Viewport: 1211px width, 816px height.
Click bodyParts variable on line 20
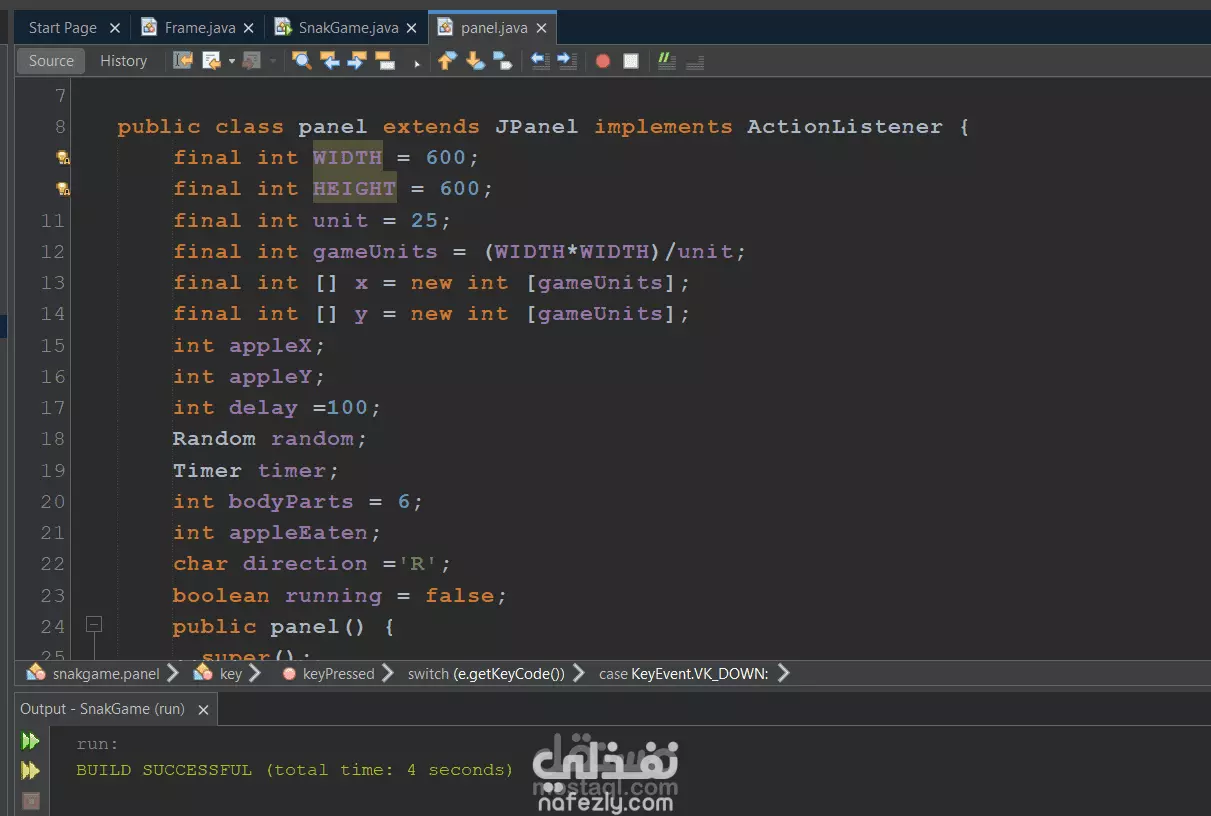pos(291,502)
